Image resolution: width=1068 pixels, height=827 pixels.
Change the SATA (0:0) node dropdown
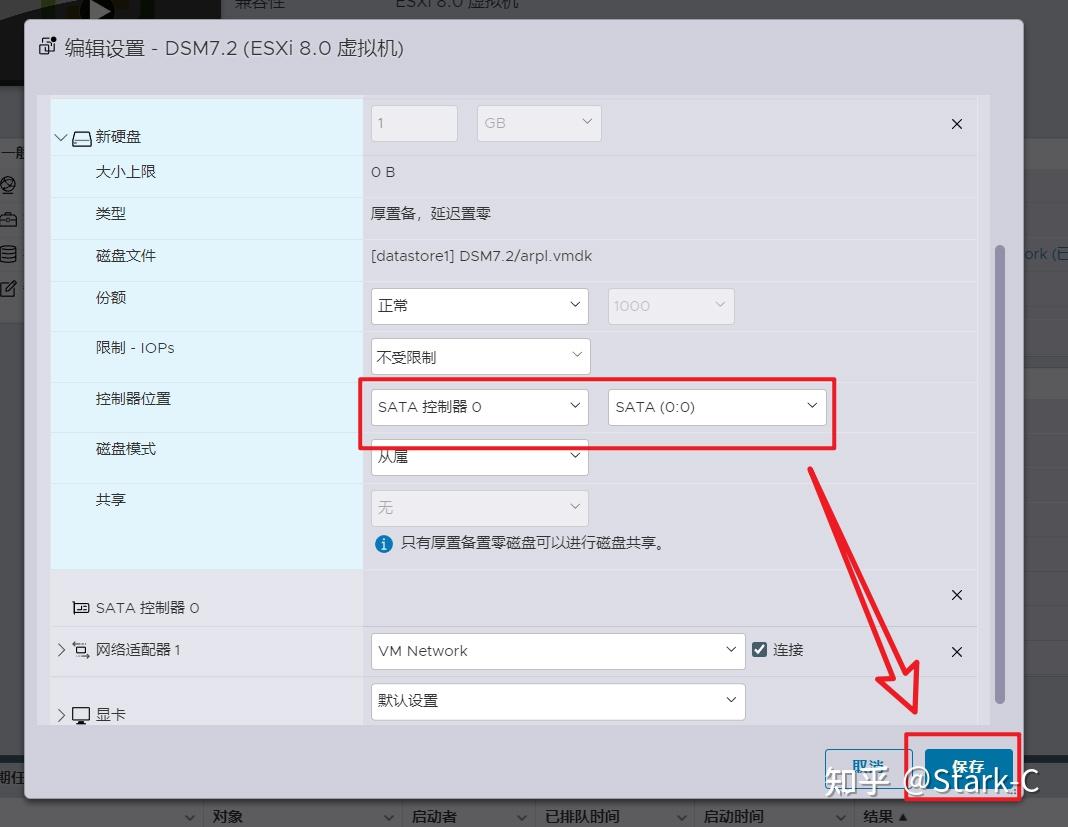click(x=717, y=406)
